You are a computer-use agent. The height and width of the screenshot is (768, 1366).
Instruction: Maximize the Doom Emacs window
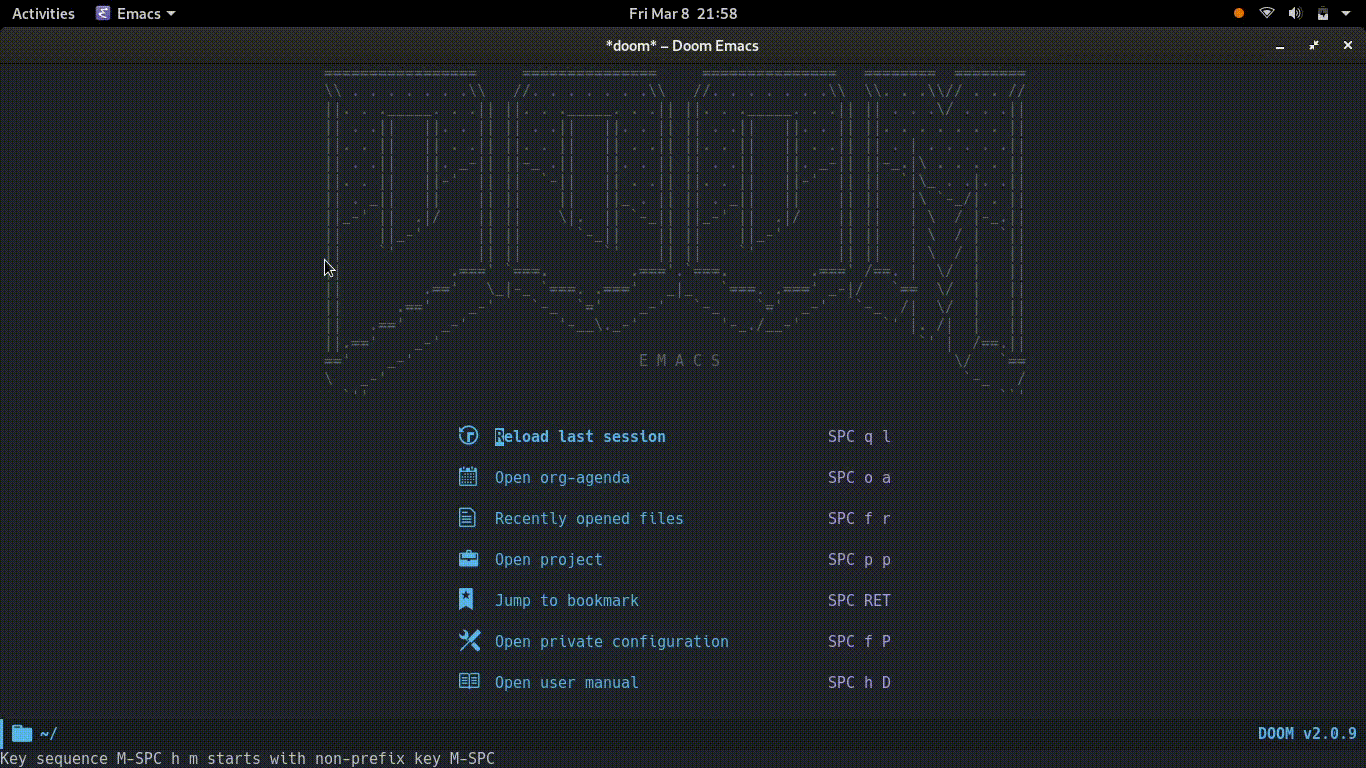pos(1314,45)
